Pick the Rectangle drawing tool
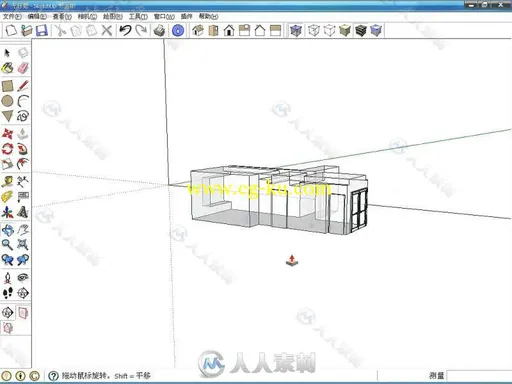 pyautogui.click(x=7, y=86)
